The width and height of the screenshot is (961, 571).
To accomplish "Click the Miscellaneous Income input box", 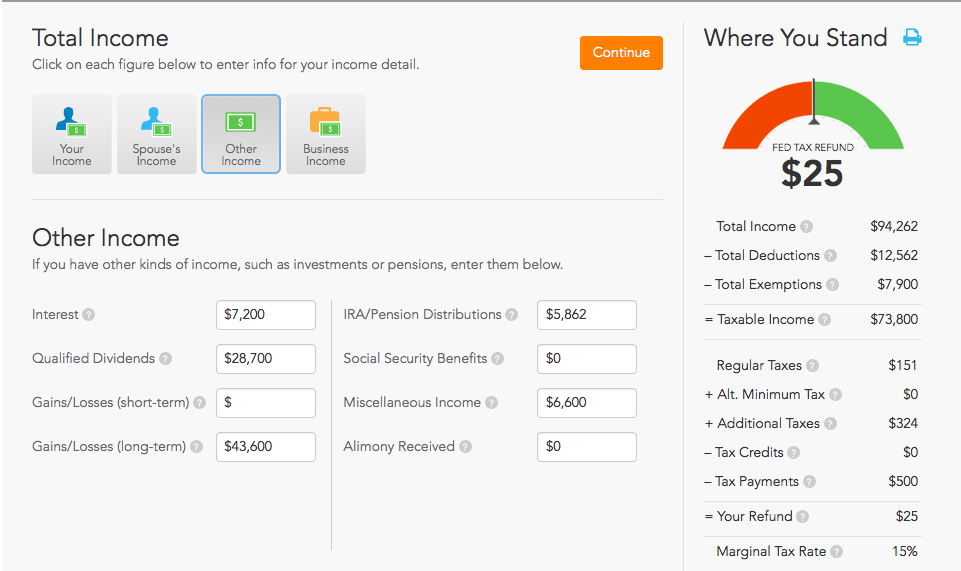I will 587,403.
